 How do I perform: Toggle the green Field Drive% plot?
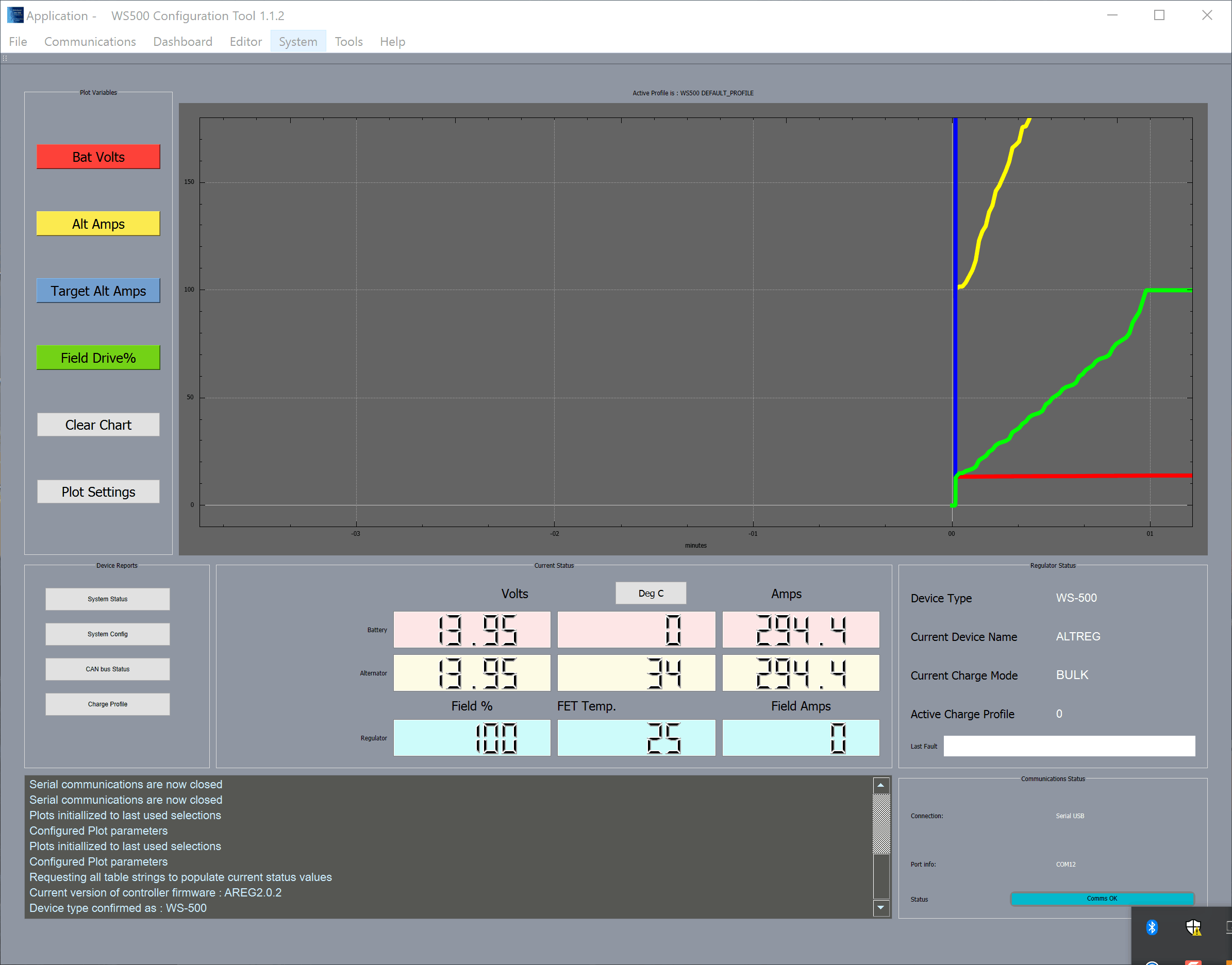pyautogui.click(x=98, y=358)
